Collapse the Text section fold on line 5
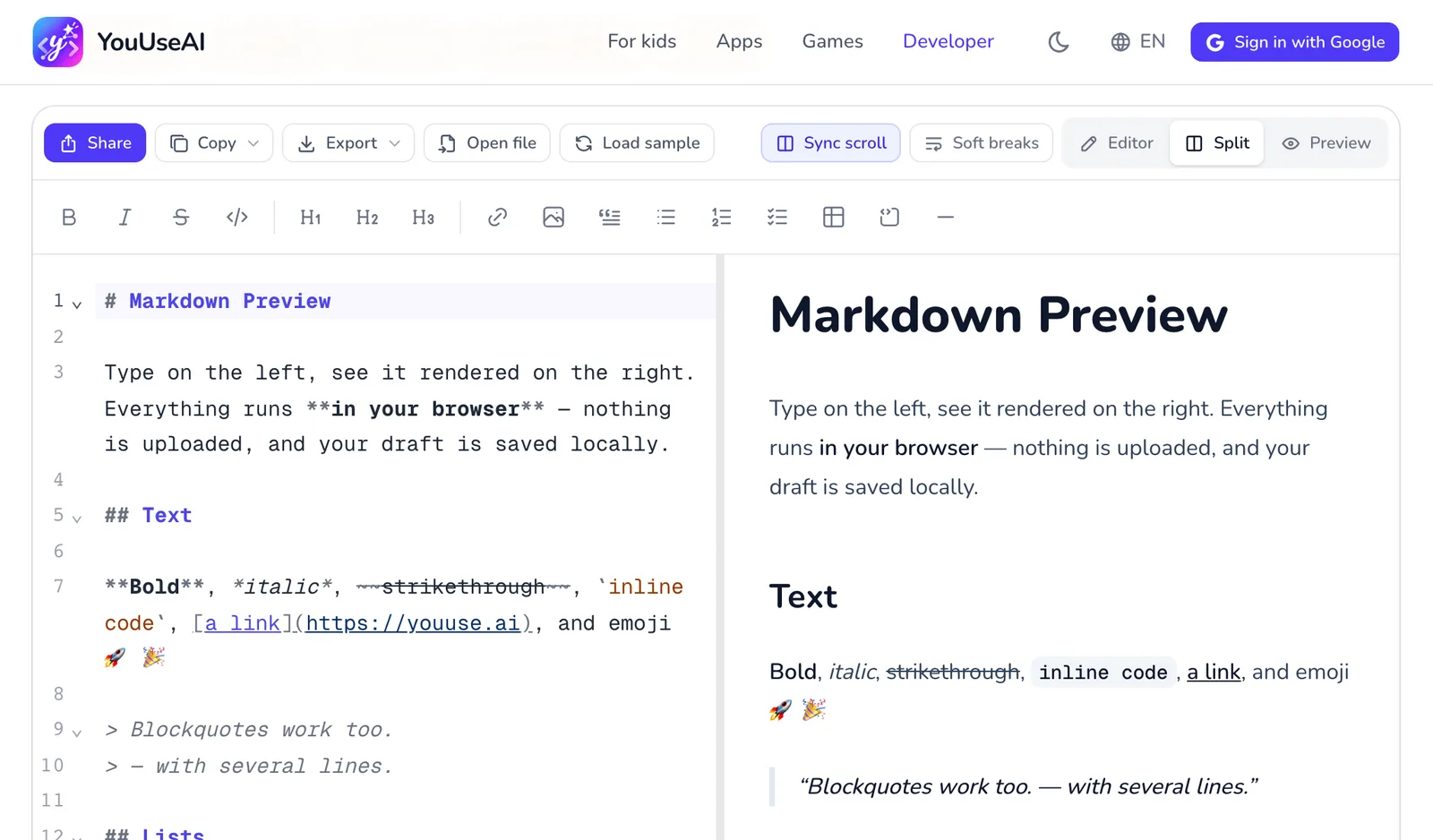The width and height of the screenshot is (1433, 840). click(77, 519)
